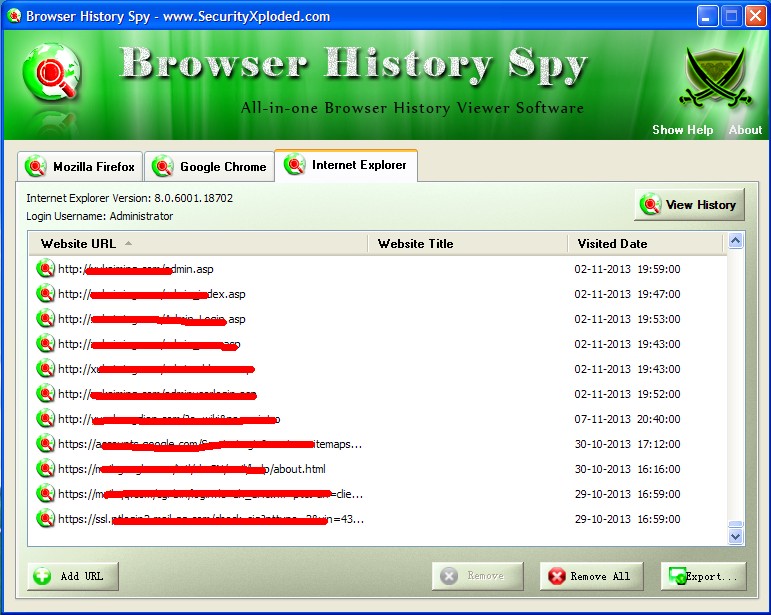Click the icon on 30-10-2013 16:16:00 row
Screen dimensions: 771x615
[x=45, y=469]
